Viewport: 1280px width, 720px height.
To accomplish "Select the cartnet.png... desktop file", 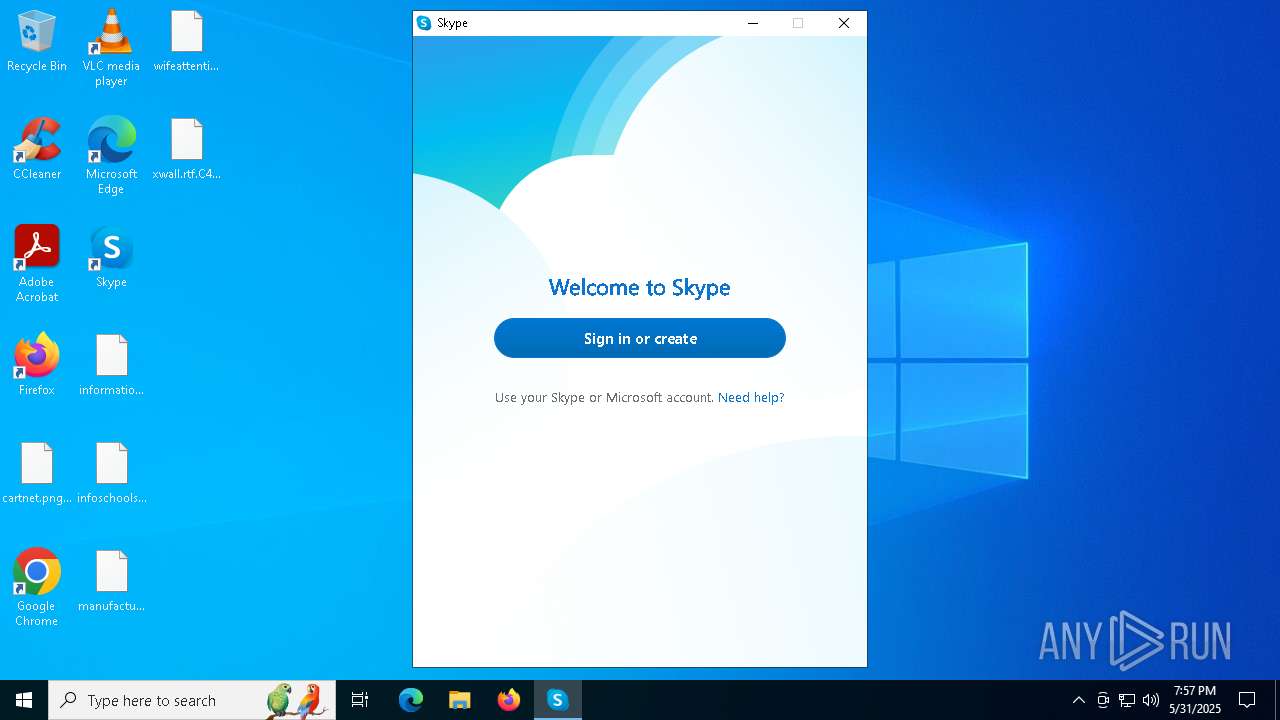I will pos(37,474).
